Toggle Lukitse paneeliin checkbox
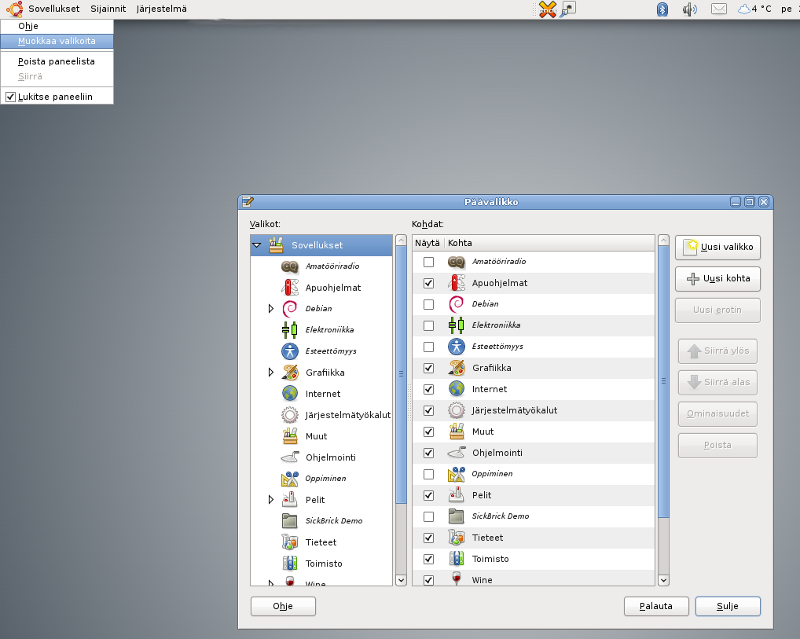Viewport: 800px width, 639px height. tap(11, 97)
